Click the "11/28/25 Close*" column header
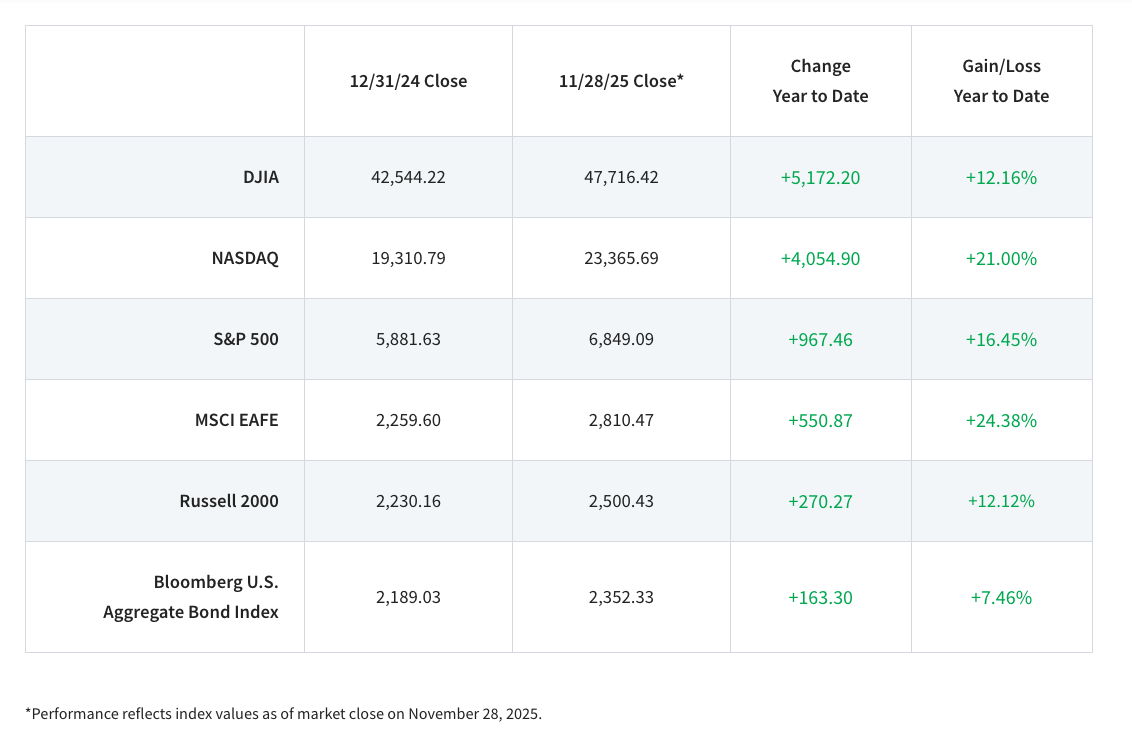Viewport: 1132px width, 731px height. point(621,81)
